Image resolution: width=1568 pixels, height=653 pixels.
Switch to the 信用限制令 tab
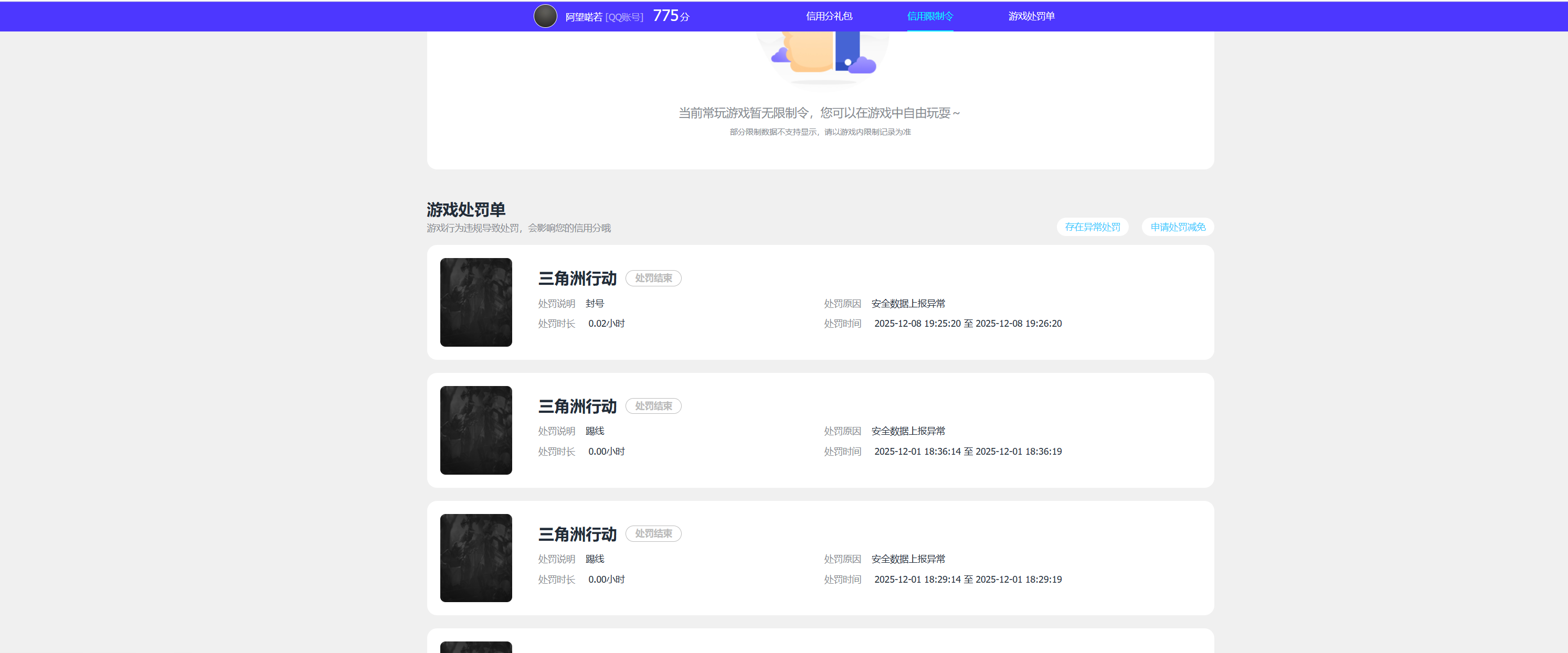point(929,16)
